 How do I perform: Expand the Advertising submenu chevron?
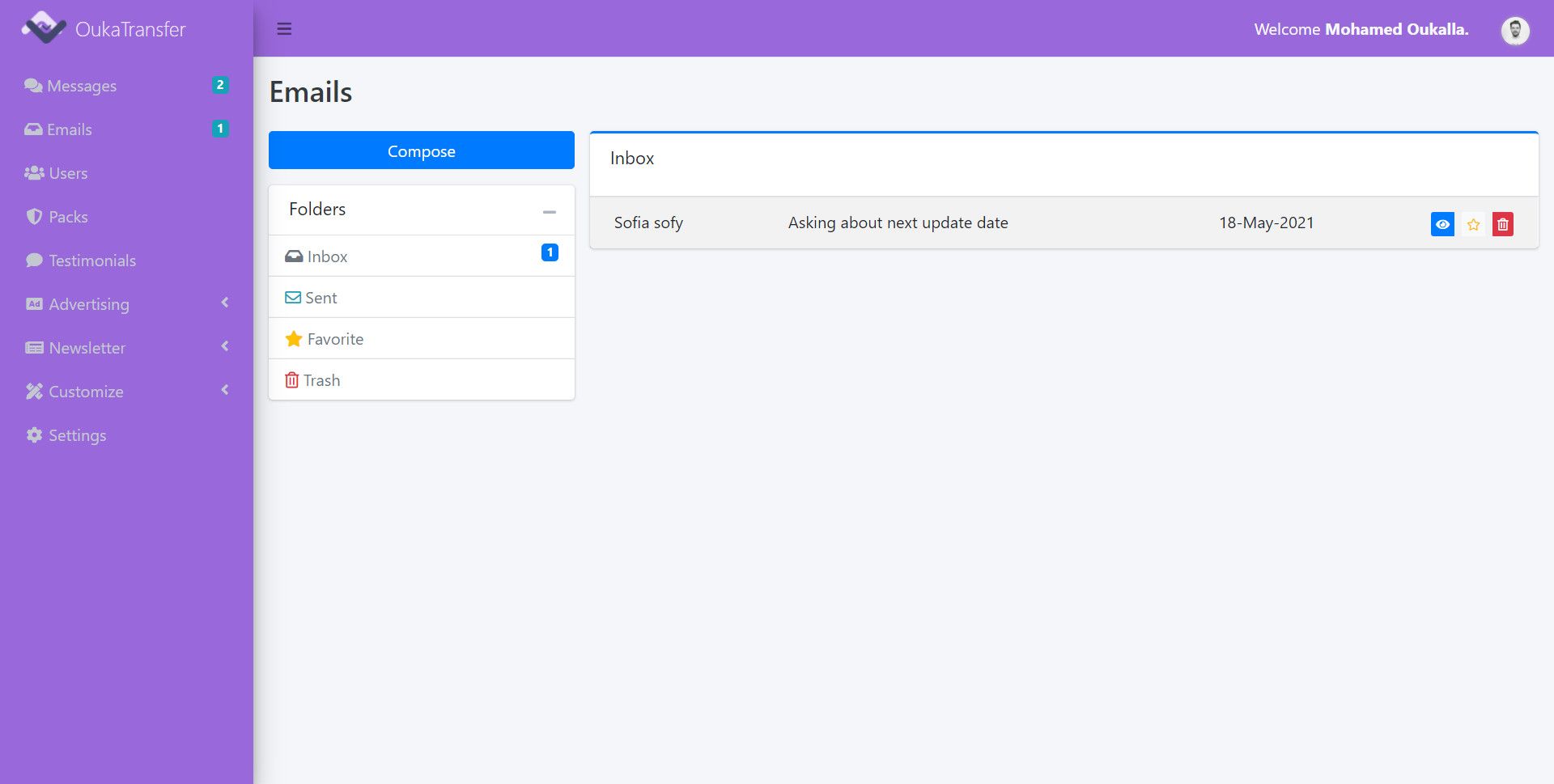225,303
